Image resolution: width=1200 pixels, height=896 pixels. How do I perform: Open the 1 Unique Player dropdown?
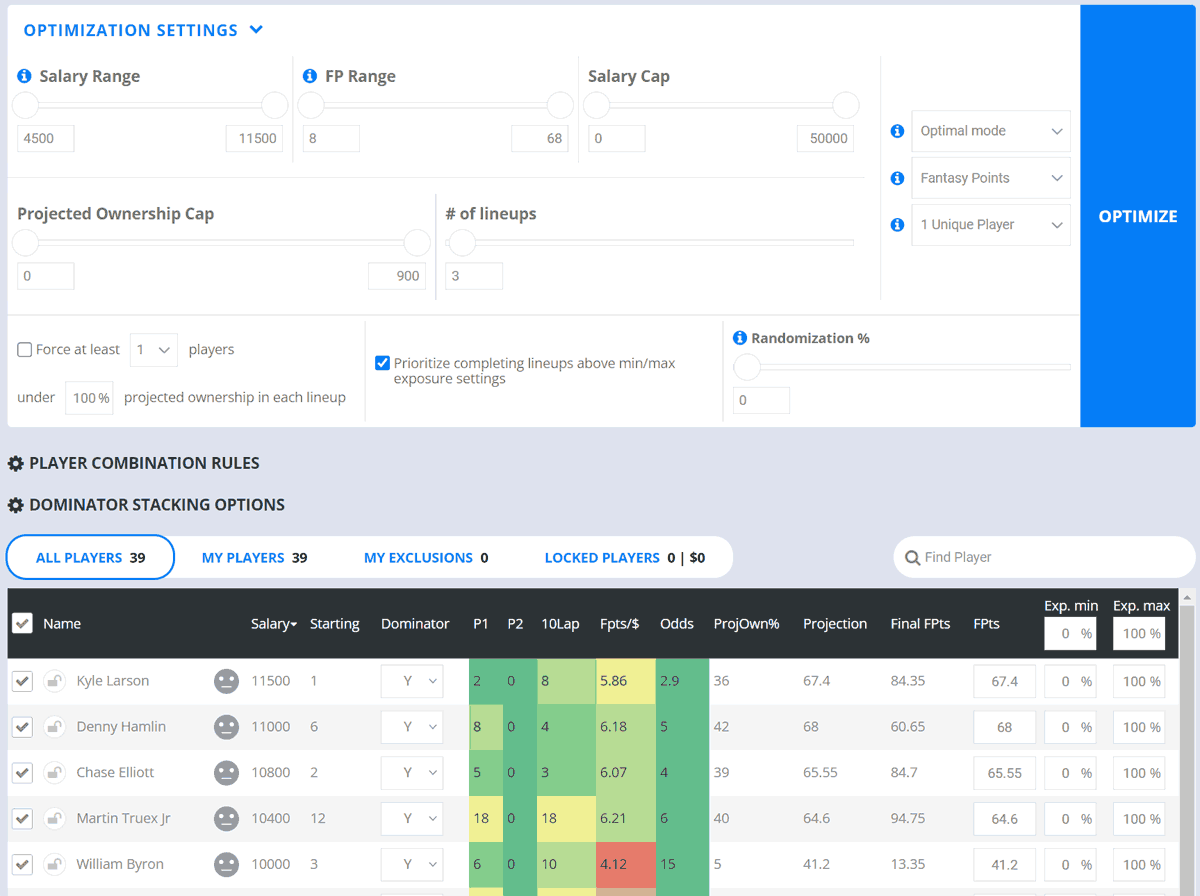[x=991, y=225]
